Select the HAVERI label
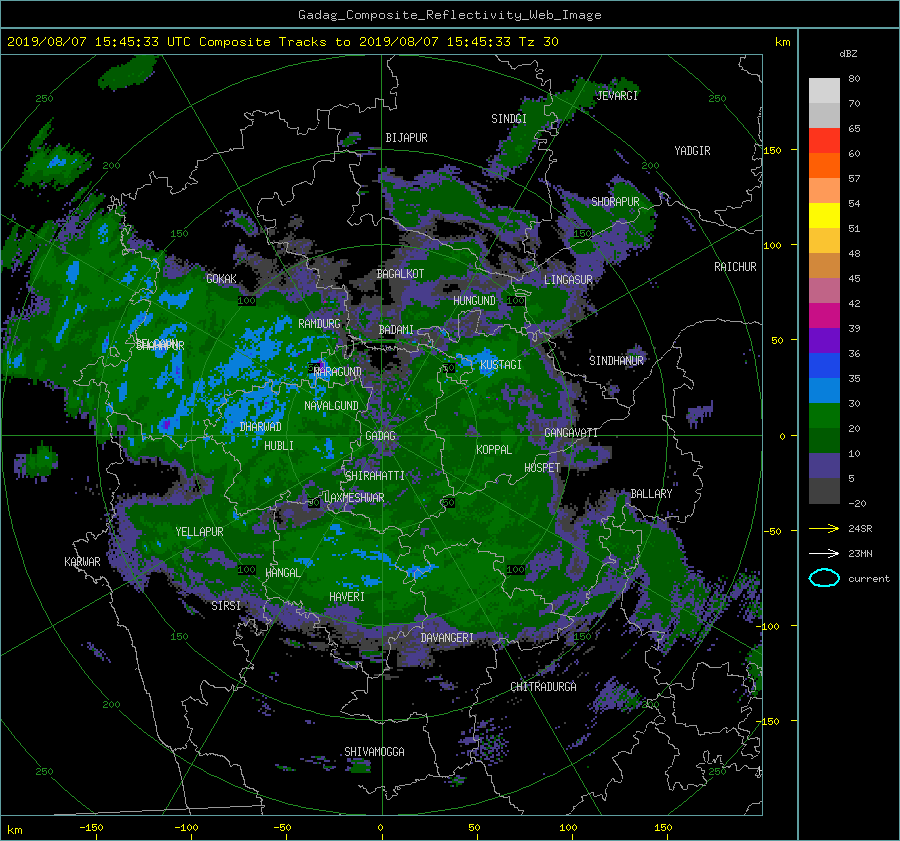900x841 pixels. click(x=347, y=597)
